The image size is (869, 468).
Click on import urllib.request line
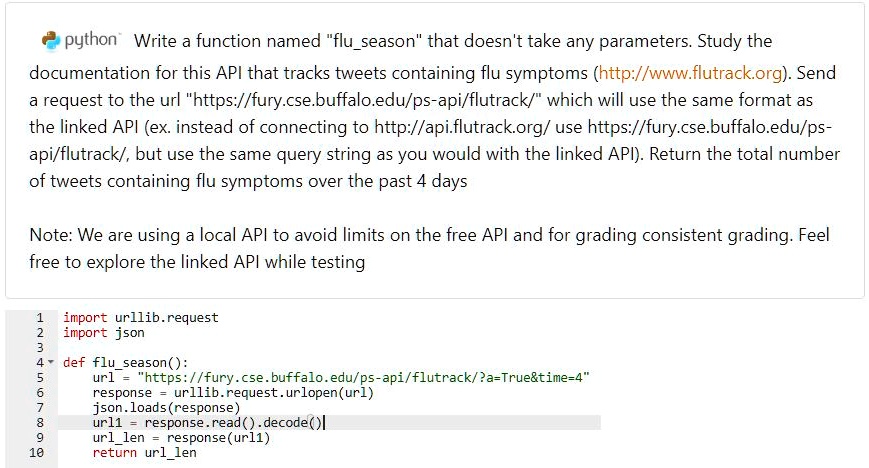click(141, 318)
